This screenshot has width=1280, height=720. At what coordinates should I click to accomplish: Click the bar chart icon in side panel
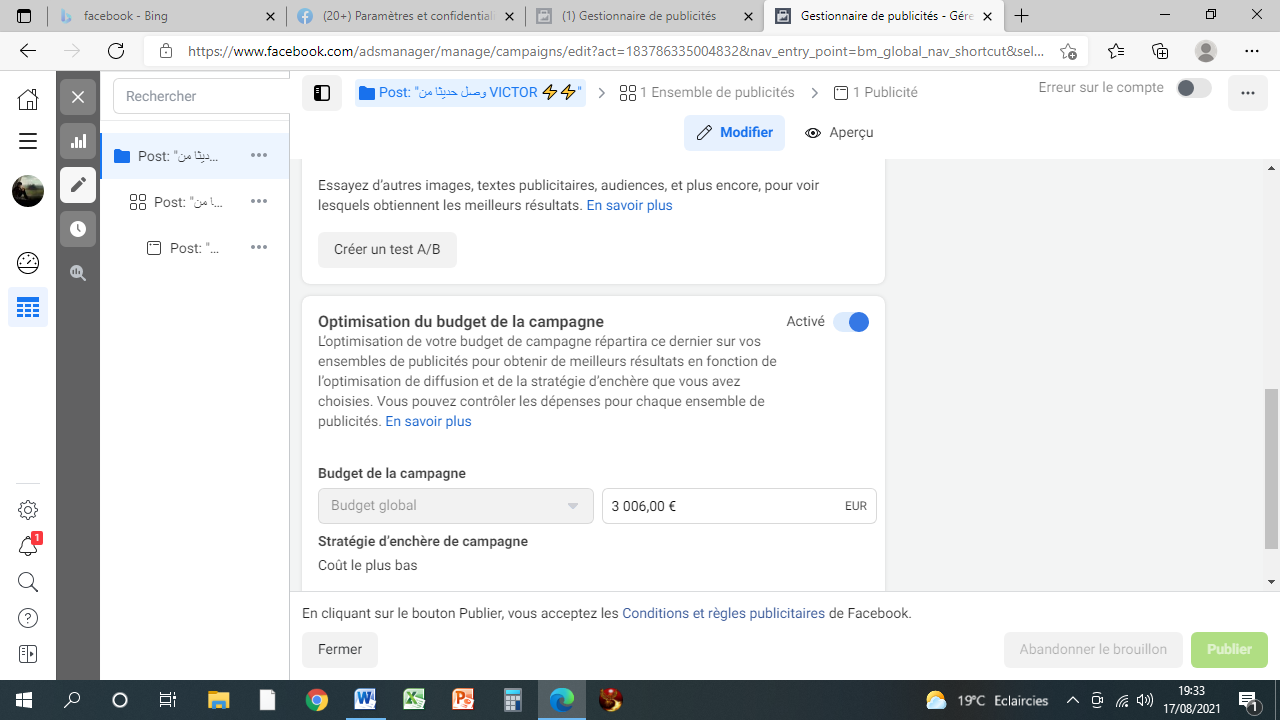tap(78, 141)
